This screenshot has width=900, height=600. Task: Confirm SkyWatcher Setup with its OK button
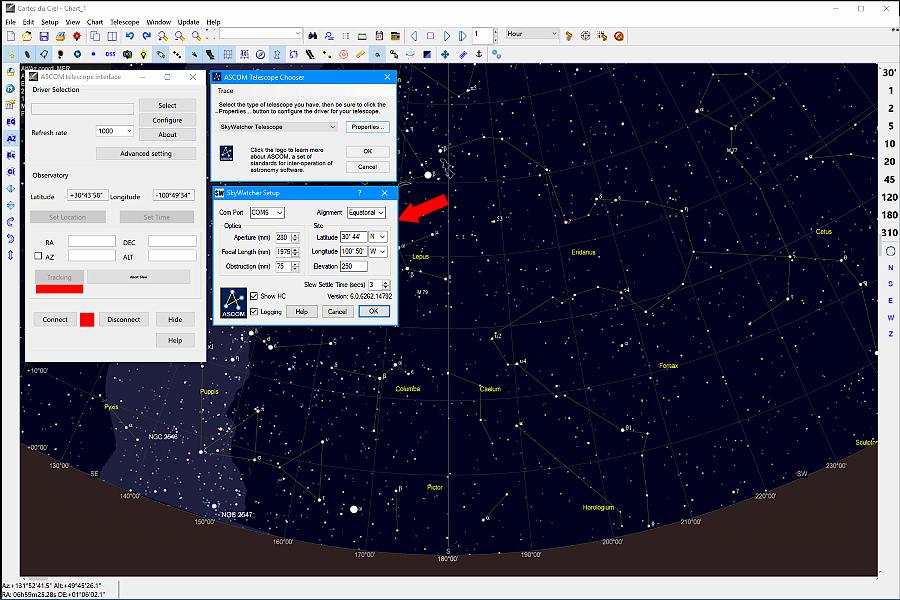pyautogui.click(x=374, y=311)
